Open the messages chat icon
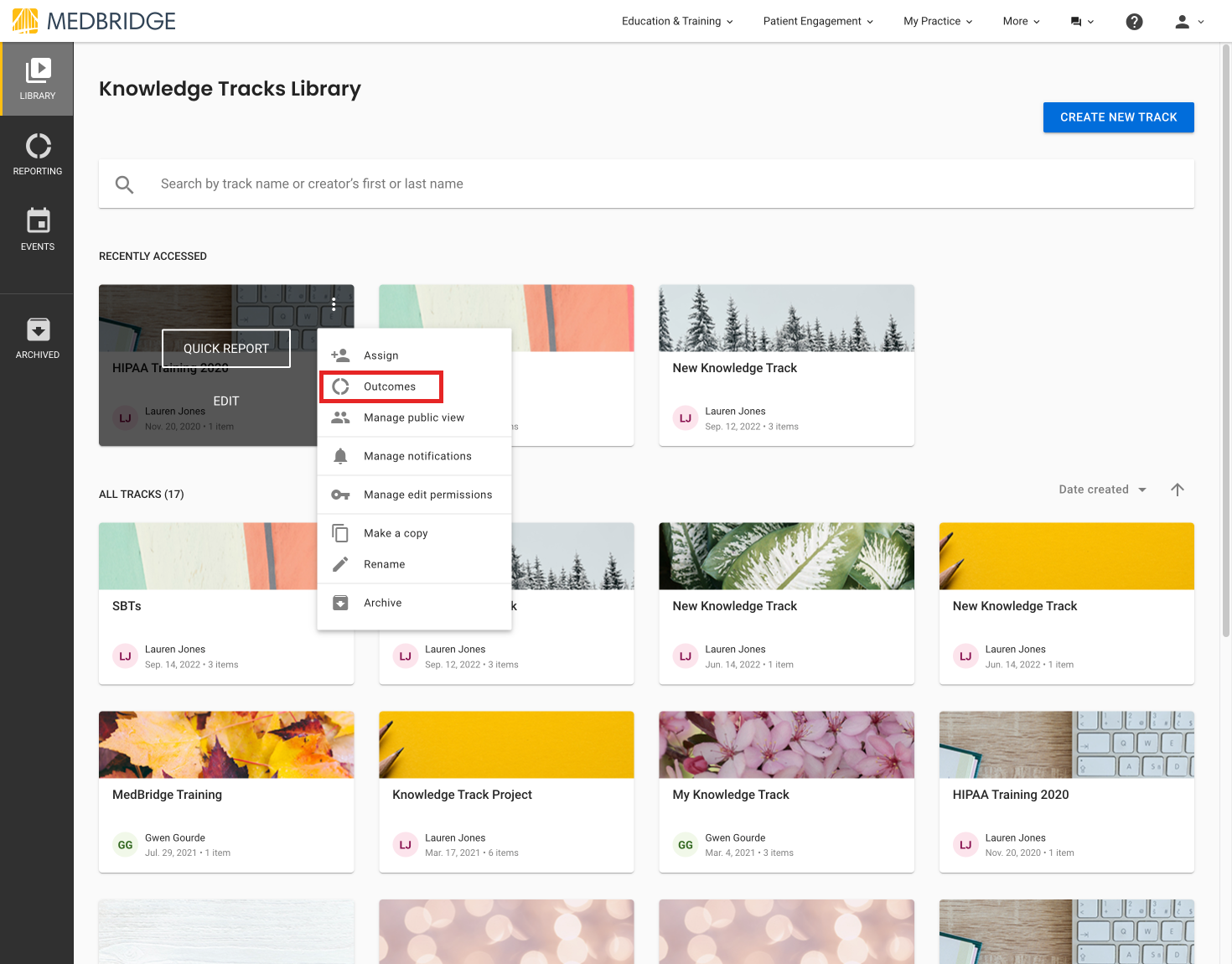The width and height of the screenshot is (1232, 964). 1077,21
